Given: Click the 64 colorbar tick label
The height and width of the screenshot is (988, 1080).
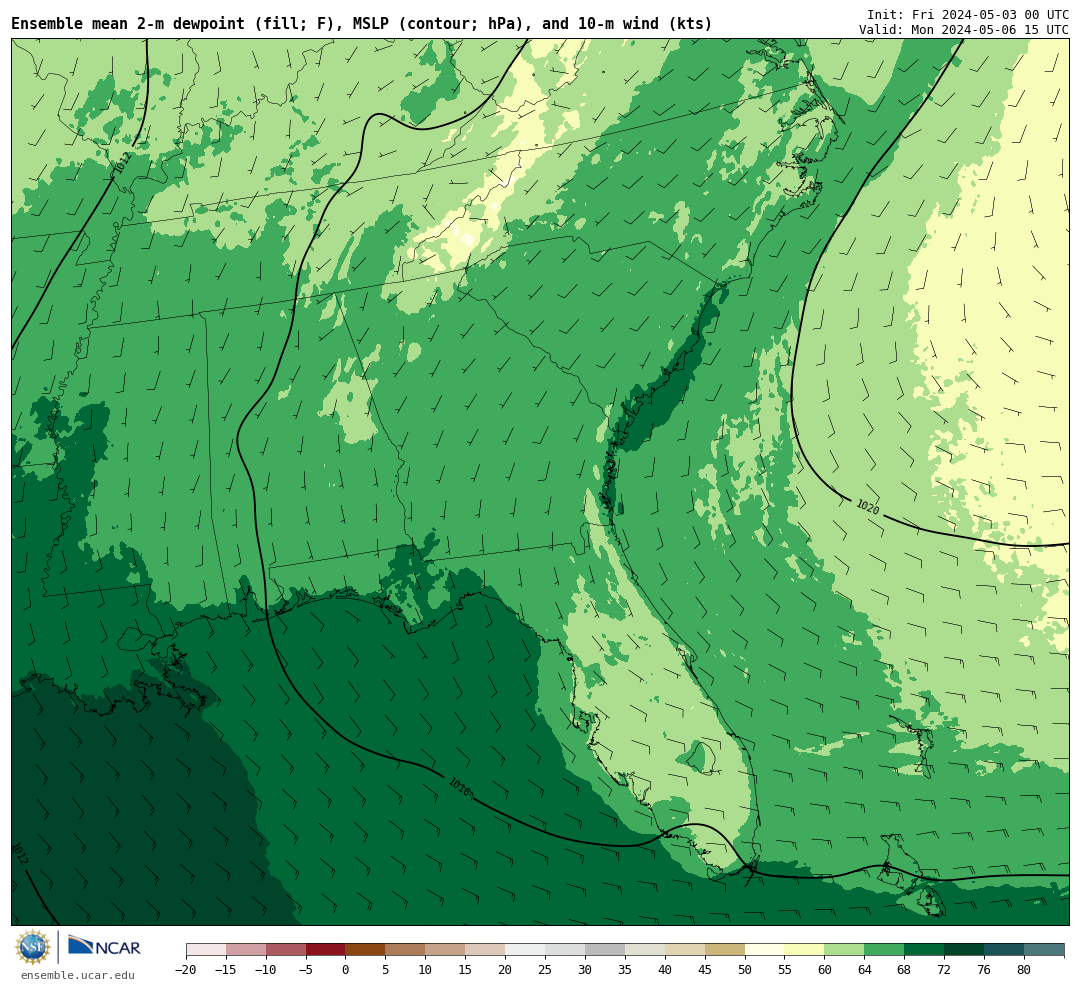Looking at the screenshot, I should pos(865,970).
